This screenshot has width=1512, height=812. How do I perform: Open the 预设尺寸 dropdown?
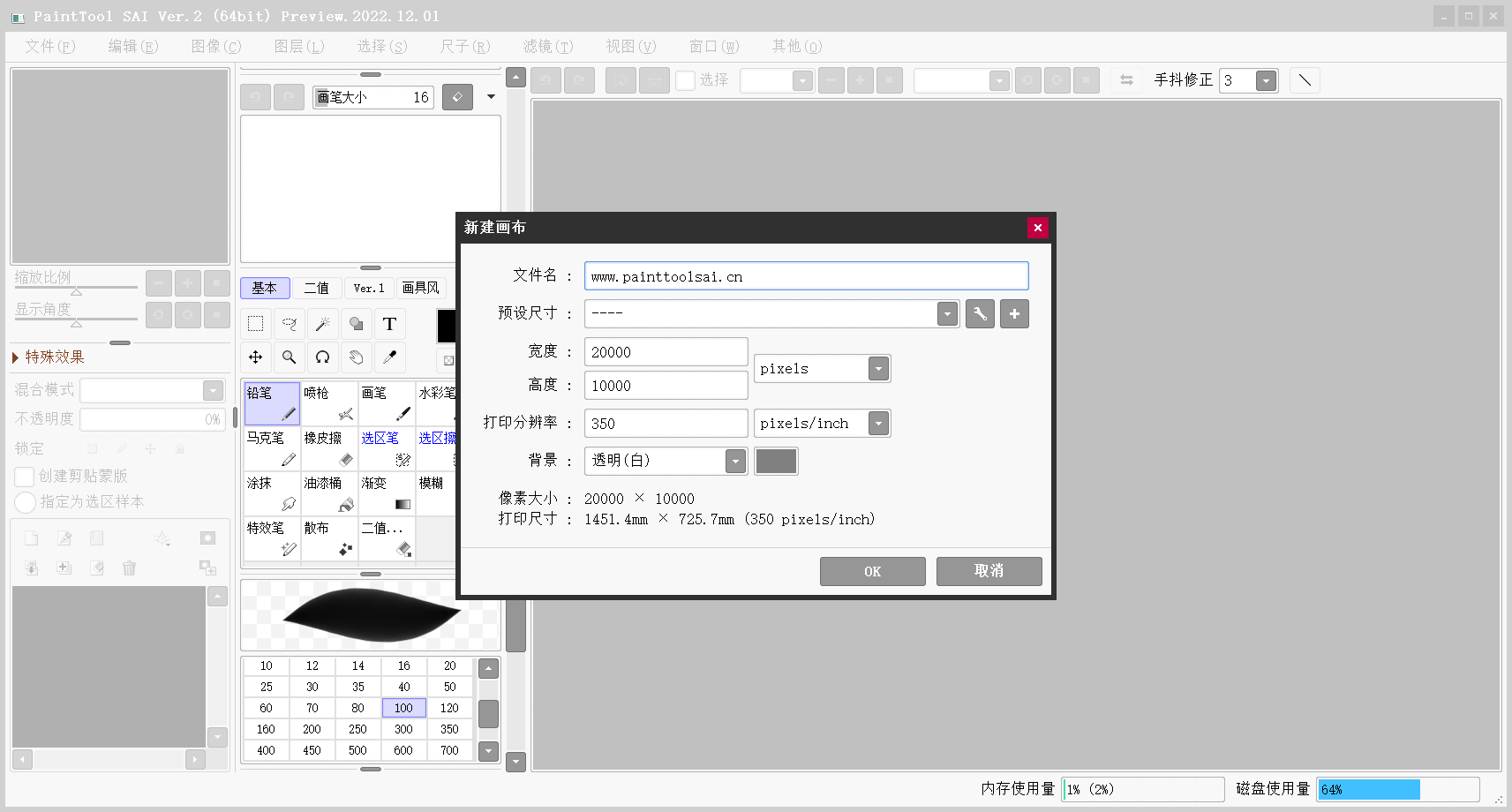click(947, 313)
